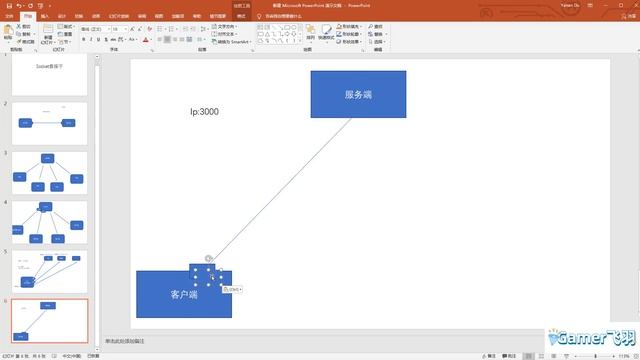This screenshot has width=640, height=360.
Task: Decrease font size with smaller A icon
Action: coord(140,29)
